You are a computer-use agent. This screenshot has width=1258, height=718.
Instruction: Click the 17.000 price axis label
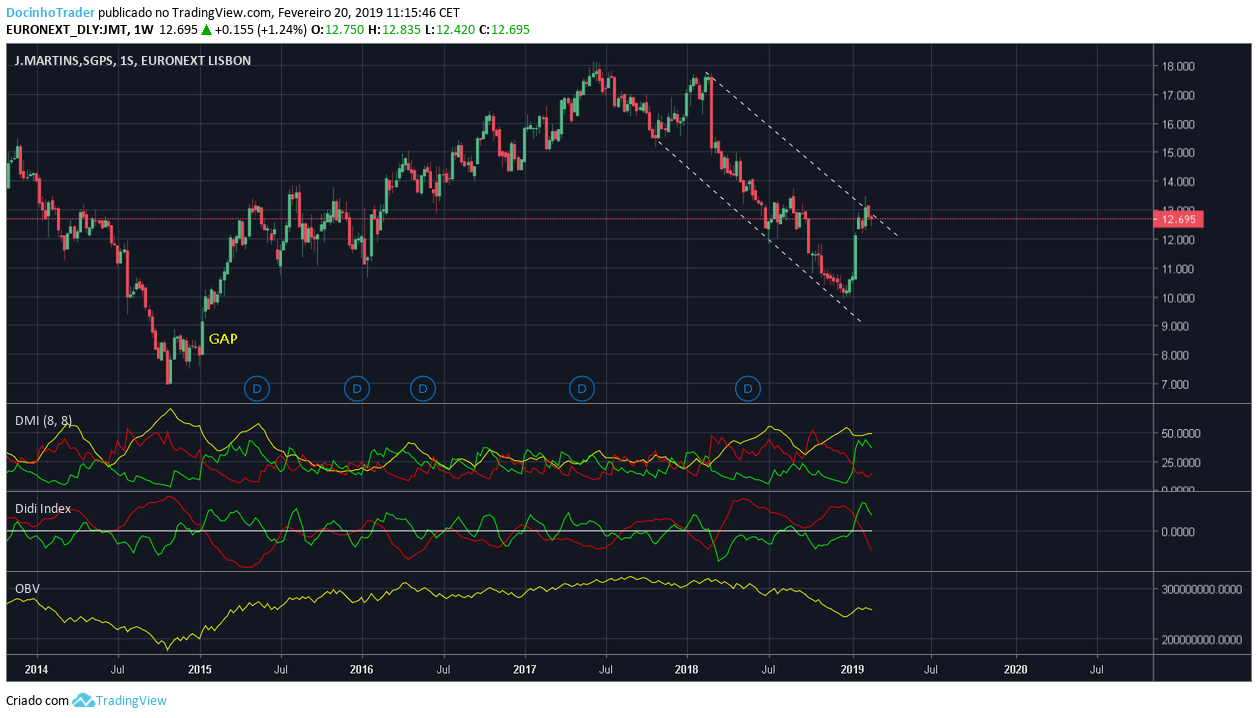click(1178, 96)
